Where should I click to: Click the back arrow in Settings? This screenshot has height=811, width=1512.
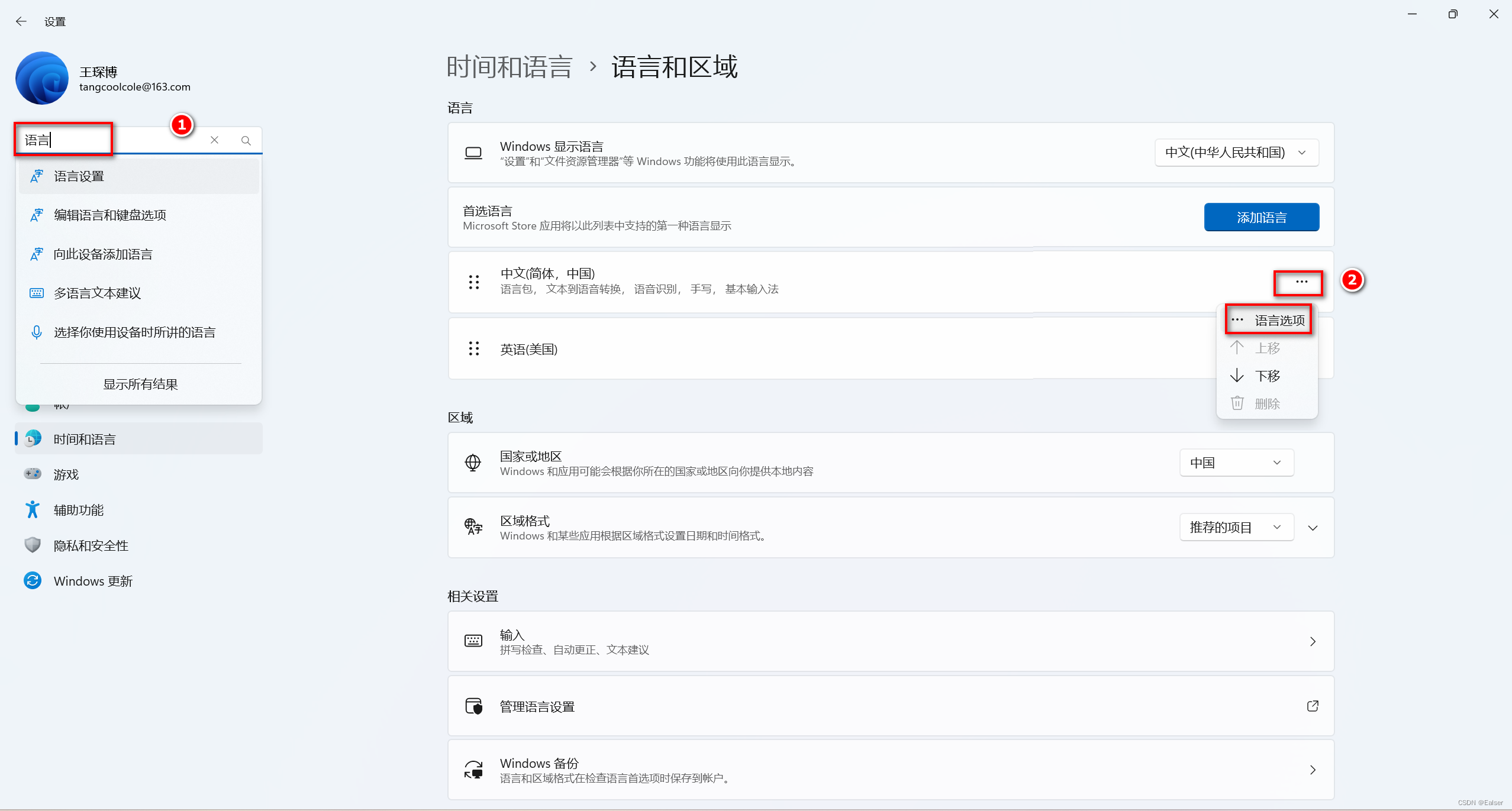pos(22,21)
